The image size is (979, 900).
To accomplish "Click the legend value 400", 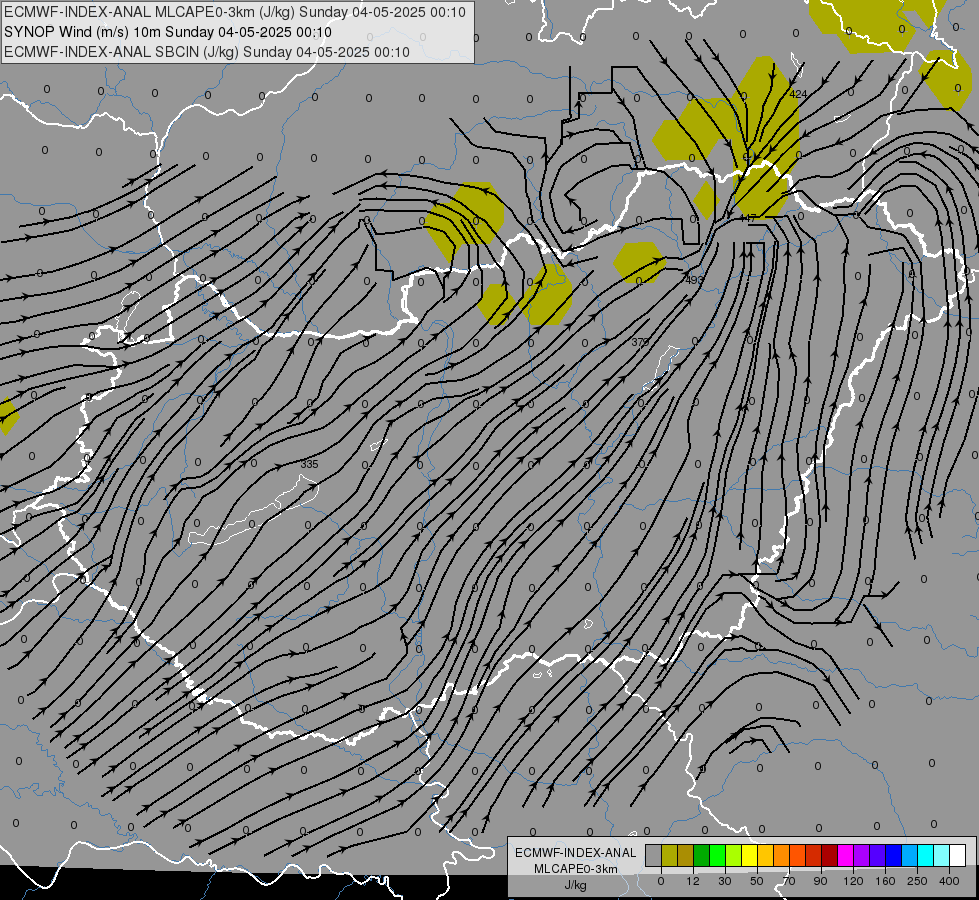I will [x=949, y=881].
